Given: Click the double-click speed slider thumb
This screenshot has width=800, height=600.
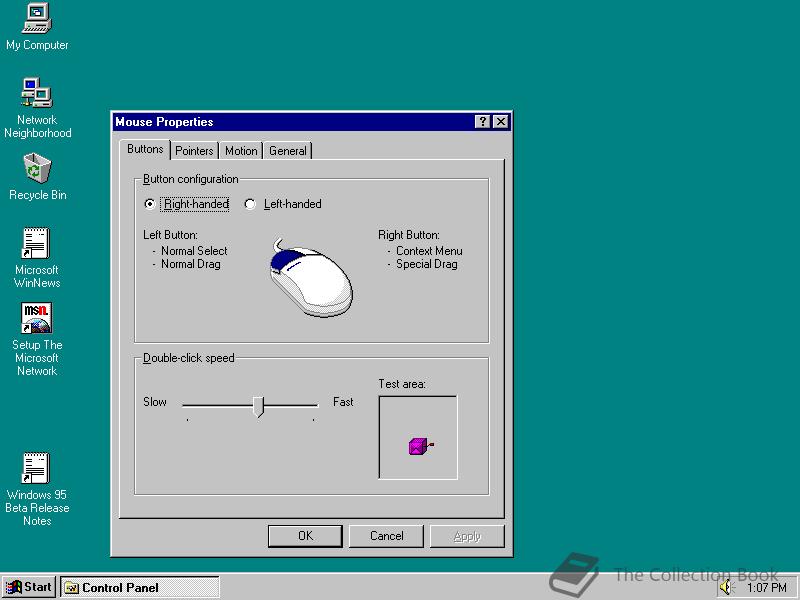Looking at the screenshot, I should tap(259, 407).
